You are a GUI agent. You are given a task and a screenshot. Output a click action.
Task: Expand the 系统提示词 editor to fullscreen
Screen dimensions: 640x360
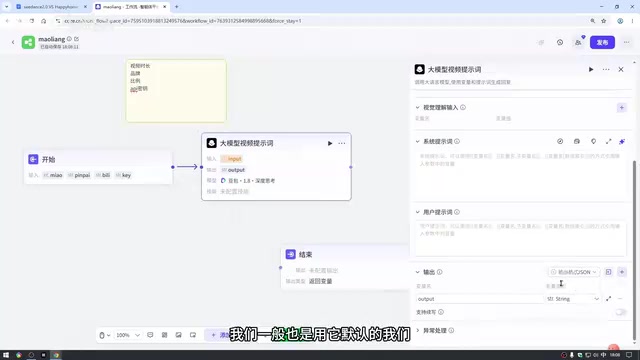click(609, 141)
